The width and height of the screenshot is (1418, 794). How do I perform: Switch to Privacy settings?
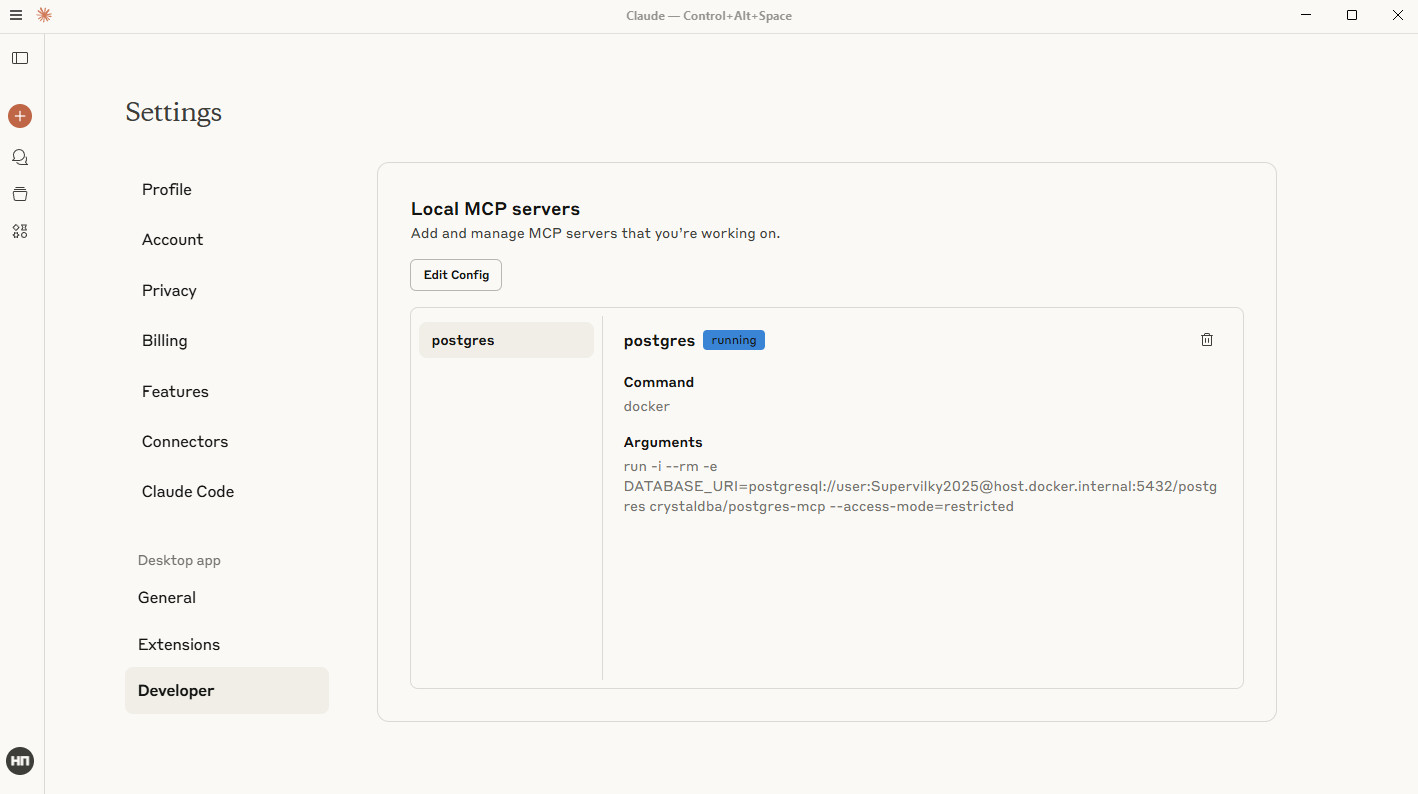tap(169, 291)
